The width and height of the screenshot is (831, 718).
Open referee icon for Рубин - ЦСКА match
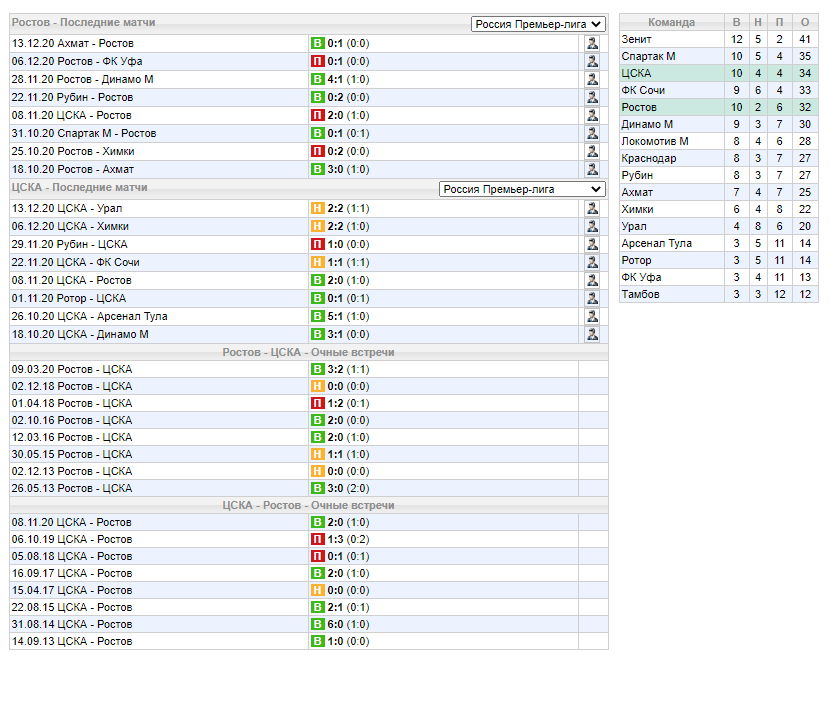pos(592,244)
